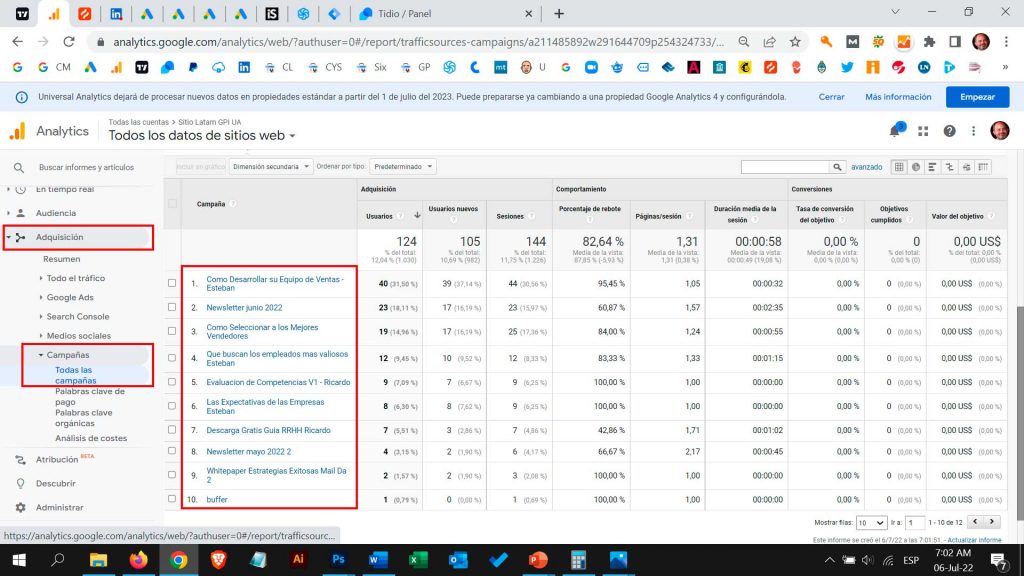Open Palabras clave orgánicas report
Image resolution: width=1024 pixels, height=576 pixels.
(x=84, y=418)
